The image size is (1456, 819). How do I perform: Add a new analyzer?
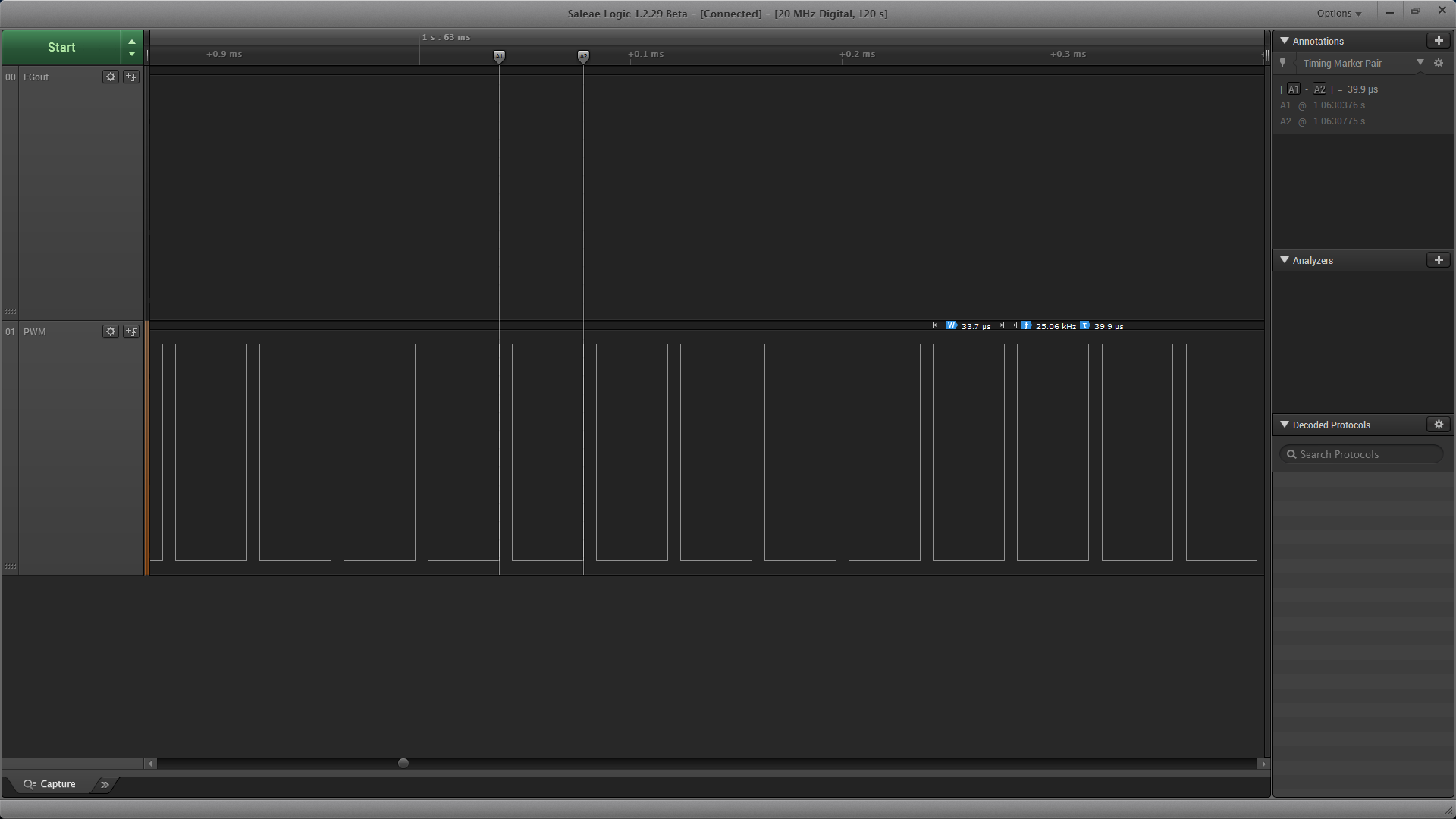coord(1439,260)
